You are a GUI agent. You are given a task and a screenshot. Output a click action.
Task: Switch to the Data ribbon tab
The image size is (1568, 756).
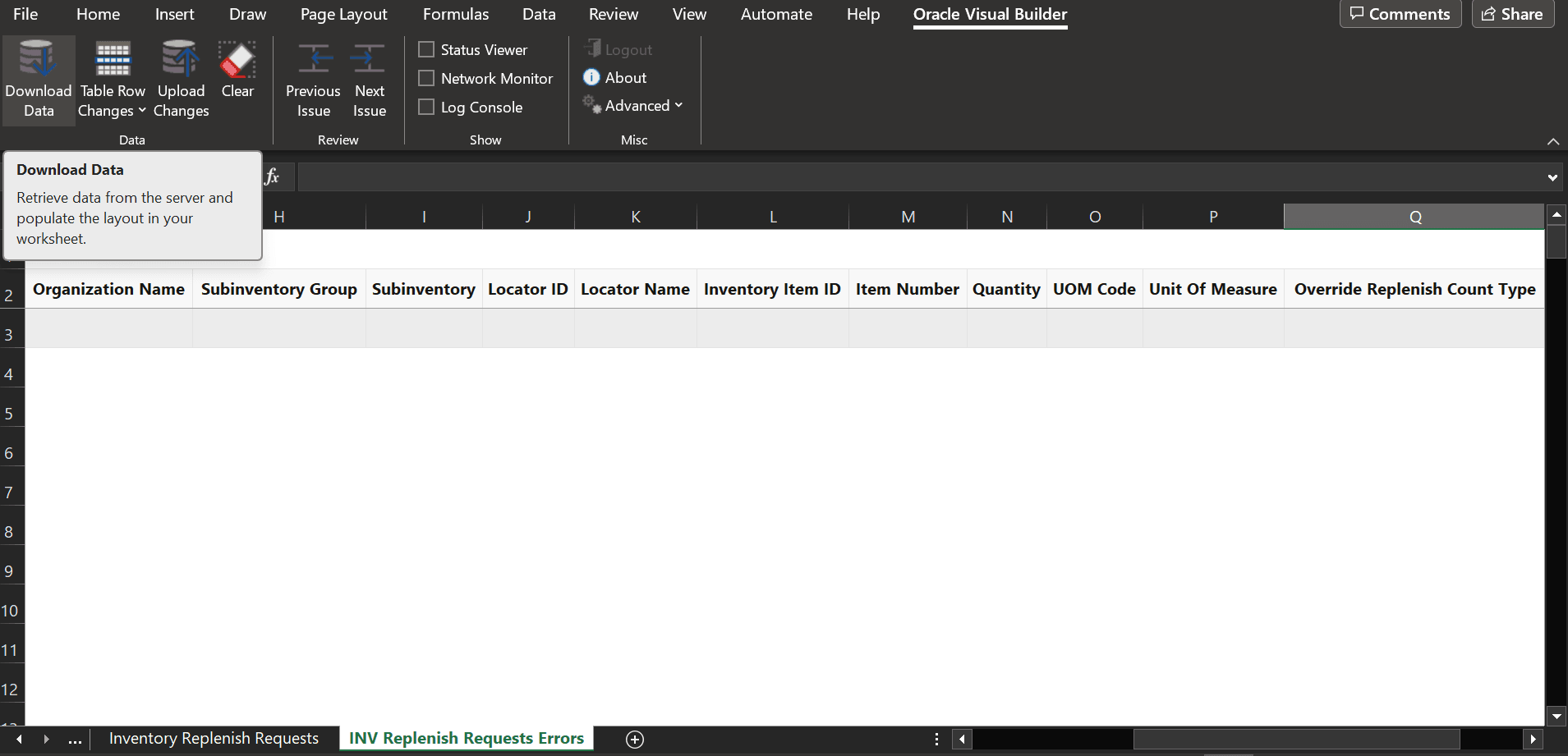click(x=539, y=14)
